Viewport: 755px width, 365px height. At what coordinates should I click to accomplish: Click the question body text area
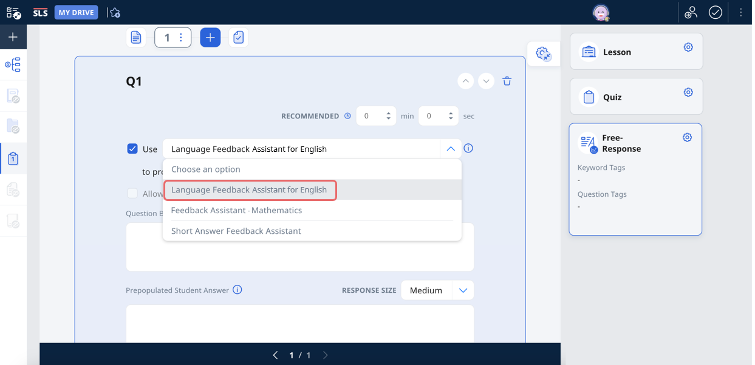tap(299, 247)
